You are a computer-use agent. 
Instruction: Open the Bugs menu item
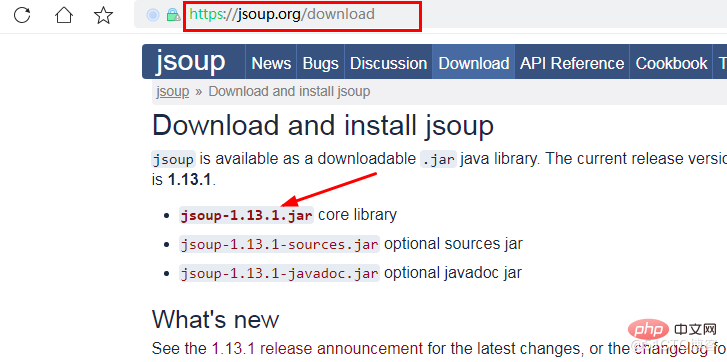pyautogui.click(x=320, y=63)
